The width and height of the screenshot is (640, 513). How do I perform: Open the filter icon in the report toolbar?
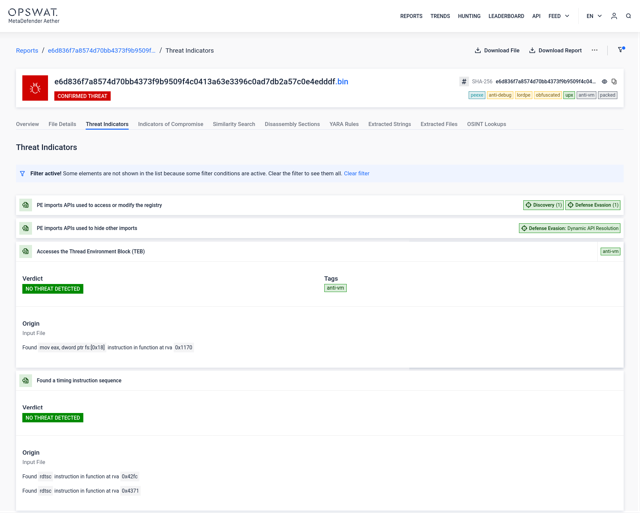point(621,50)
